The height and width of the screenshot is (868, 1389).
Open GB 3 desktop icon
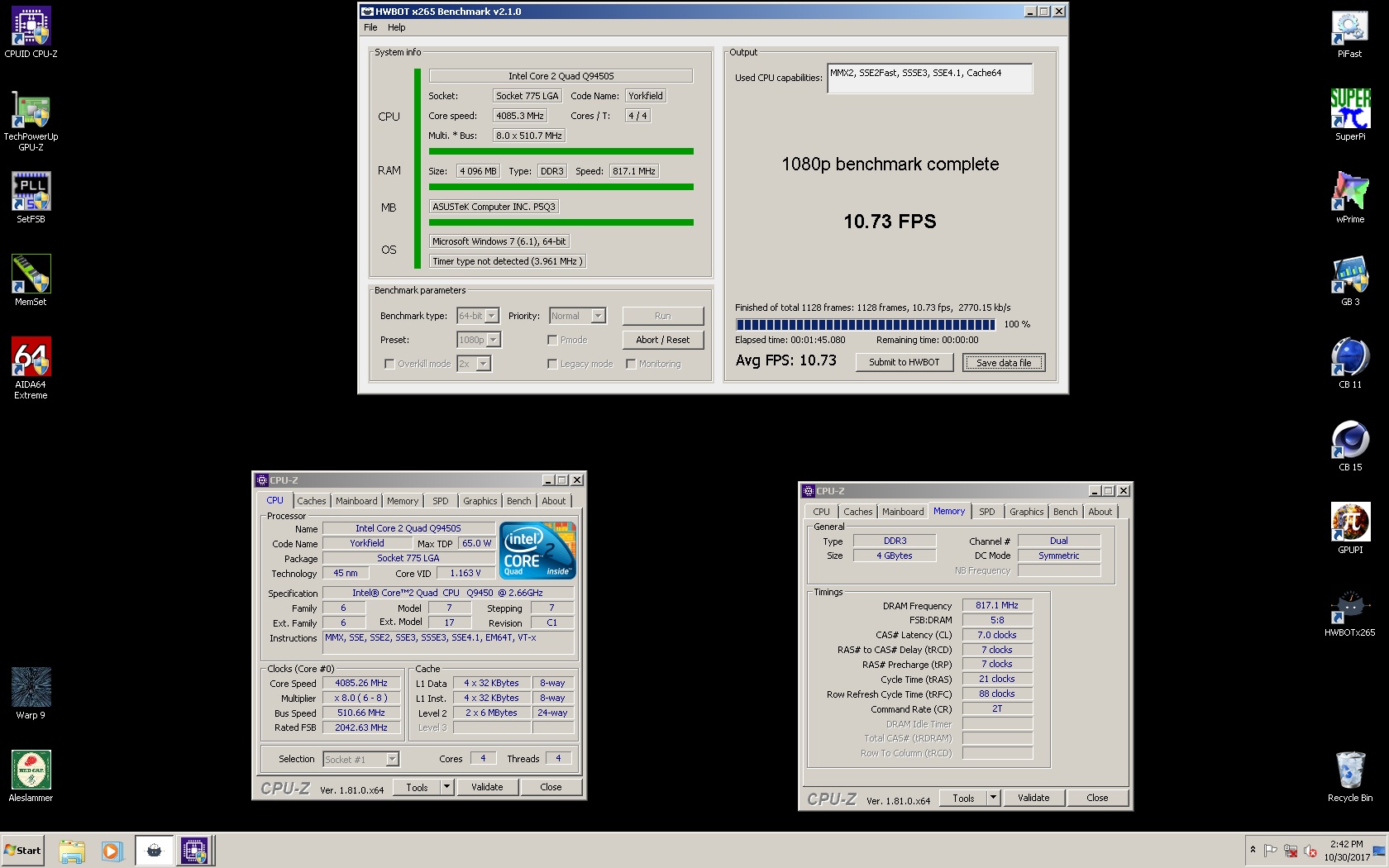(x=1350, y=281)
